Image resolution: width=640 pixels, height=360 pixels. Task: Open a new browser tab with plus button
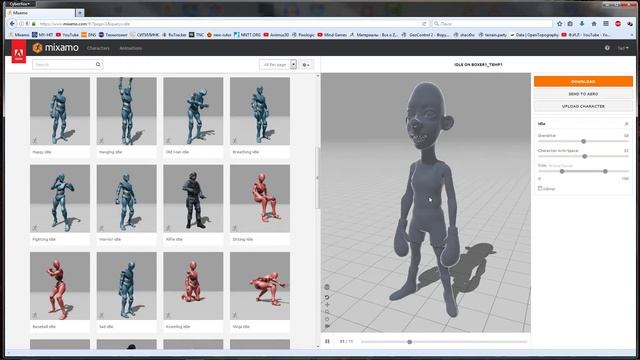[x=80, y=13]
